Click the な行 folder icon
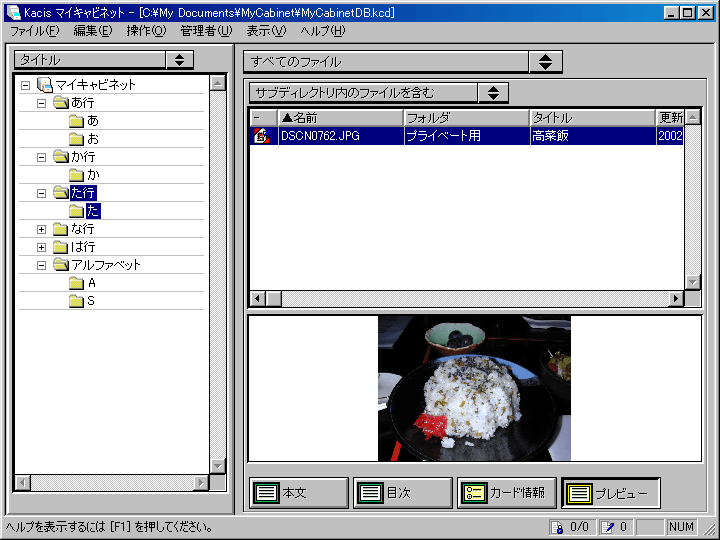Screen dimensions: 720x540 pos(60,229)
